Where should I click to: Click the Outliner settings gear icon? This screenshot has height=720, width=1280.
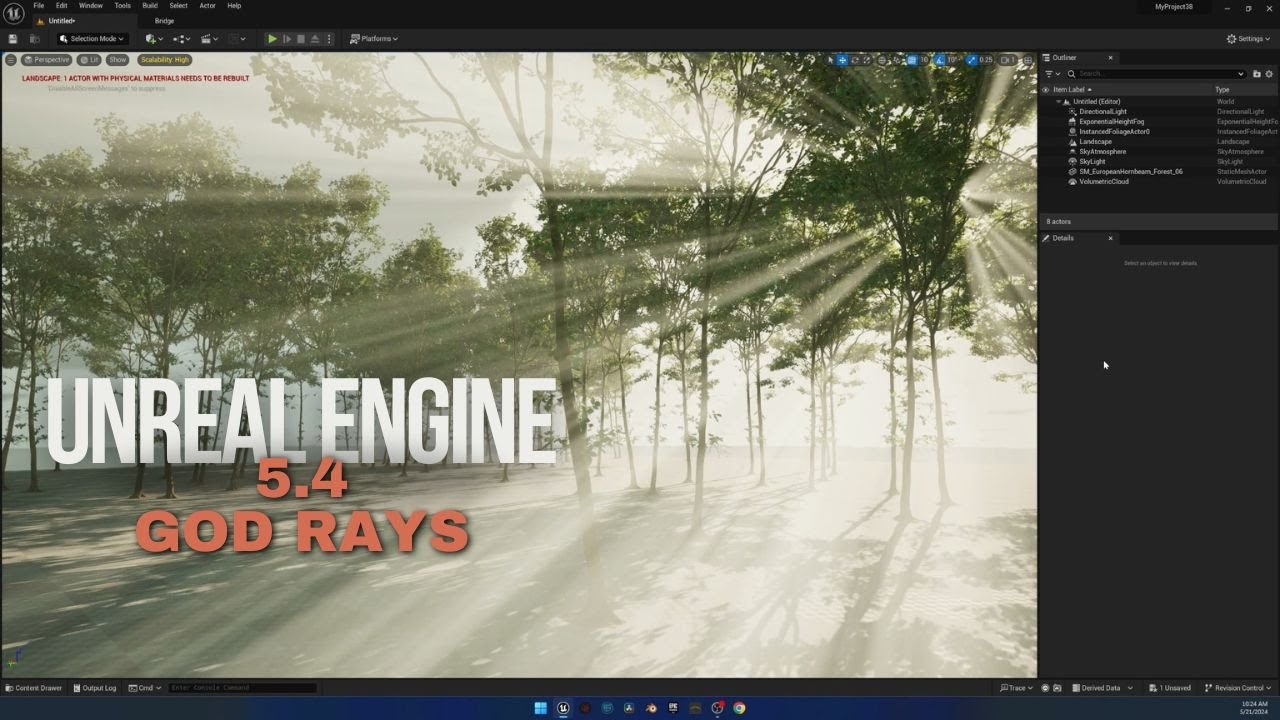click(x=1269, y=74)
